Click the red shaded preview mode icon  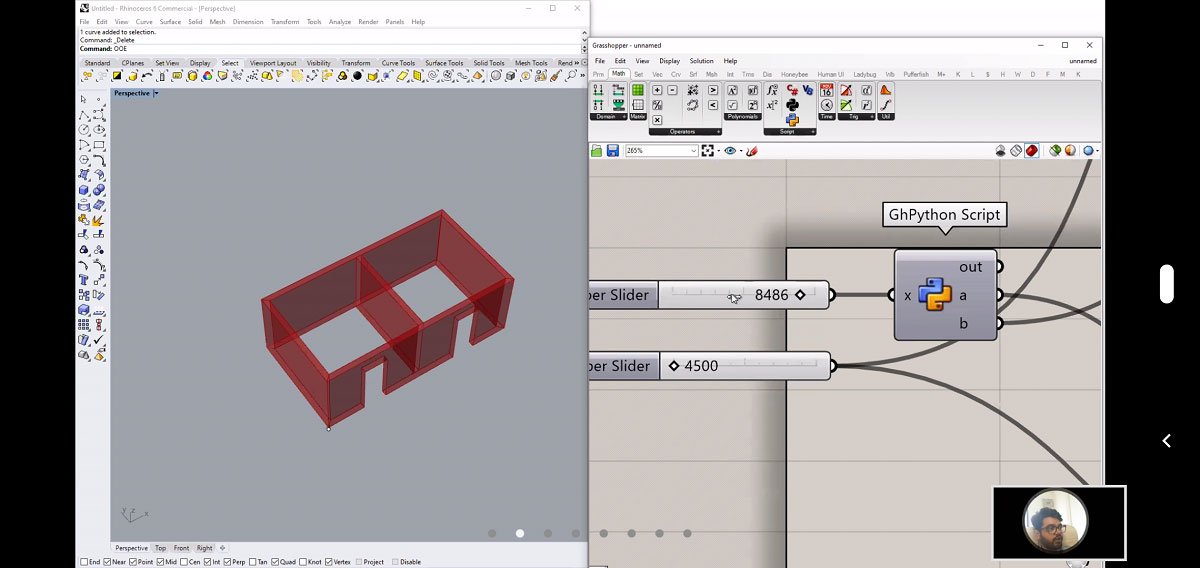point(1031,151)
